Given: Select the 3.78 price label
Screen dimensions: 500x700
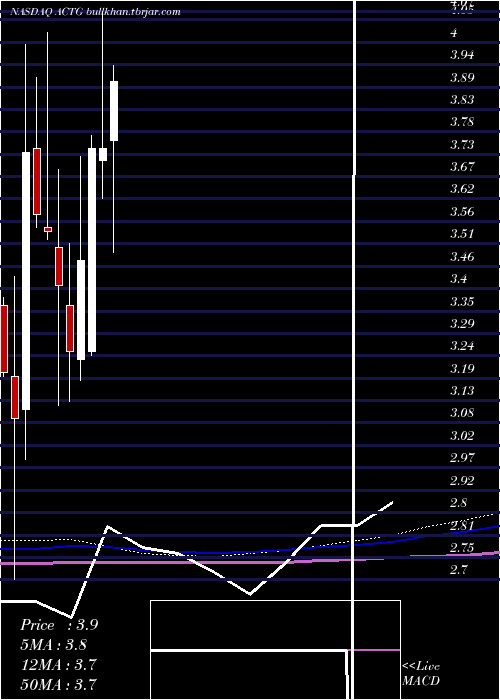Looking at the screenshot, I should pyautogui.click(x=462, y=122).
